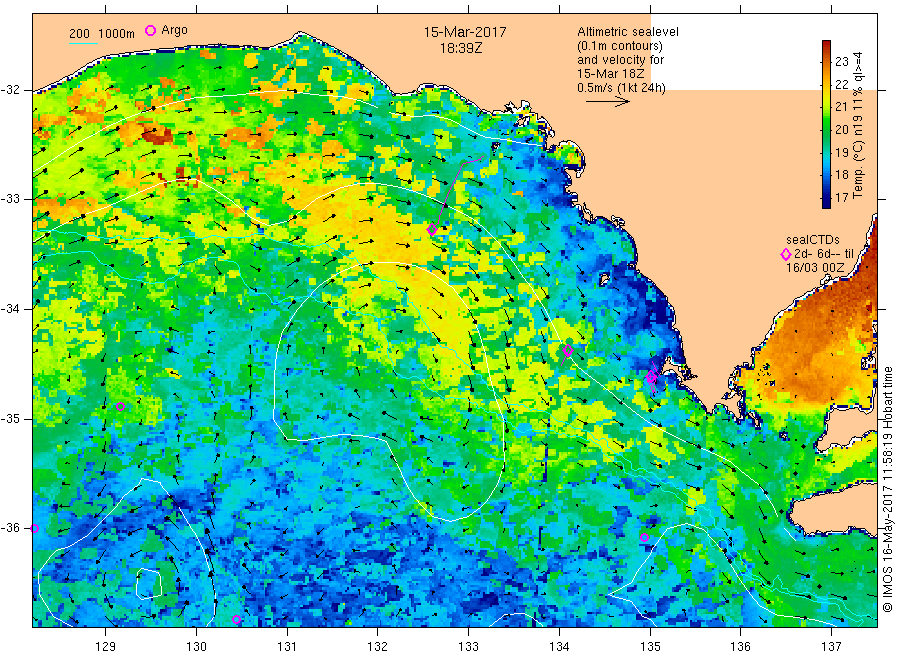Click the dark red top of temperature color bar
Image resolution: width=900 pixels, height=660 pixels.
pos(827,45)
